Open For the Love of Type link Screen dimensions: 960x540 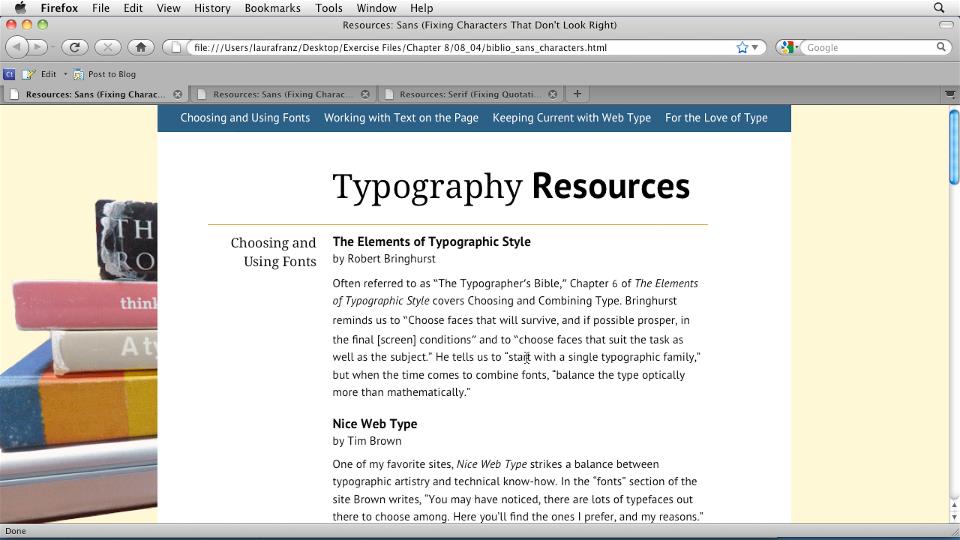click(x=716, y=118)
